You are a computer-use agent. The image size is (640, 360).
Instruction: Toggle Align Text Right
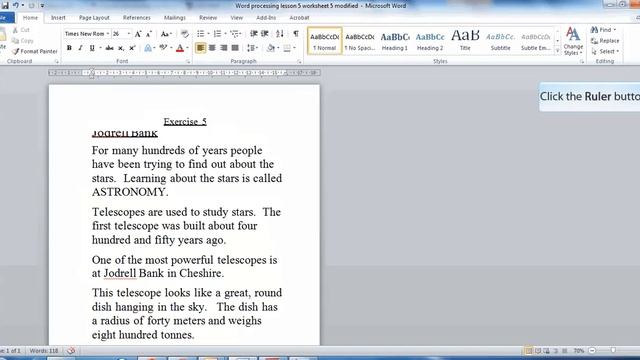223,48
